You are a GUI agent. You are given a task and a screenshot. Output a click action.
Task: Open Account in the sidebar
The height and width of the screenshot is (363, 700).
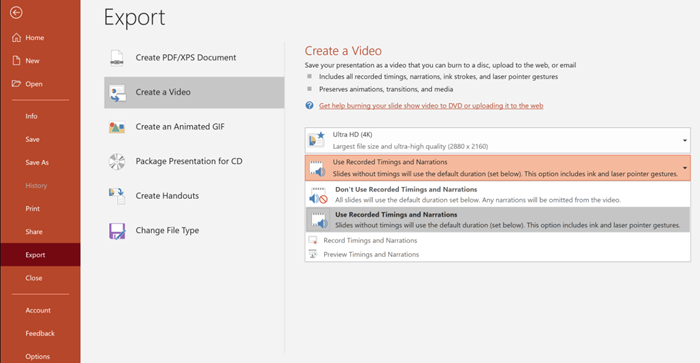point(40,310)
